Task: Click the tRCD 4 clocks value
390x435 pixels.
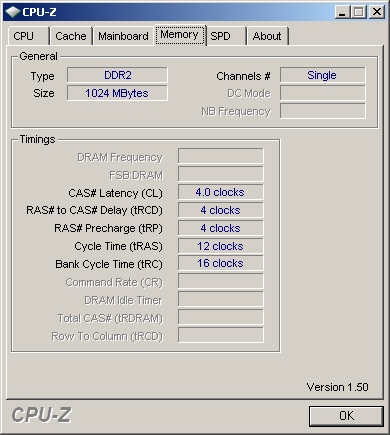Action: 221,210
